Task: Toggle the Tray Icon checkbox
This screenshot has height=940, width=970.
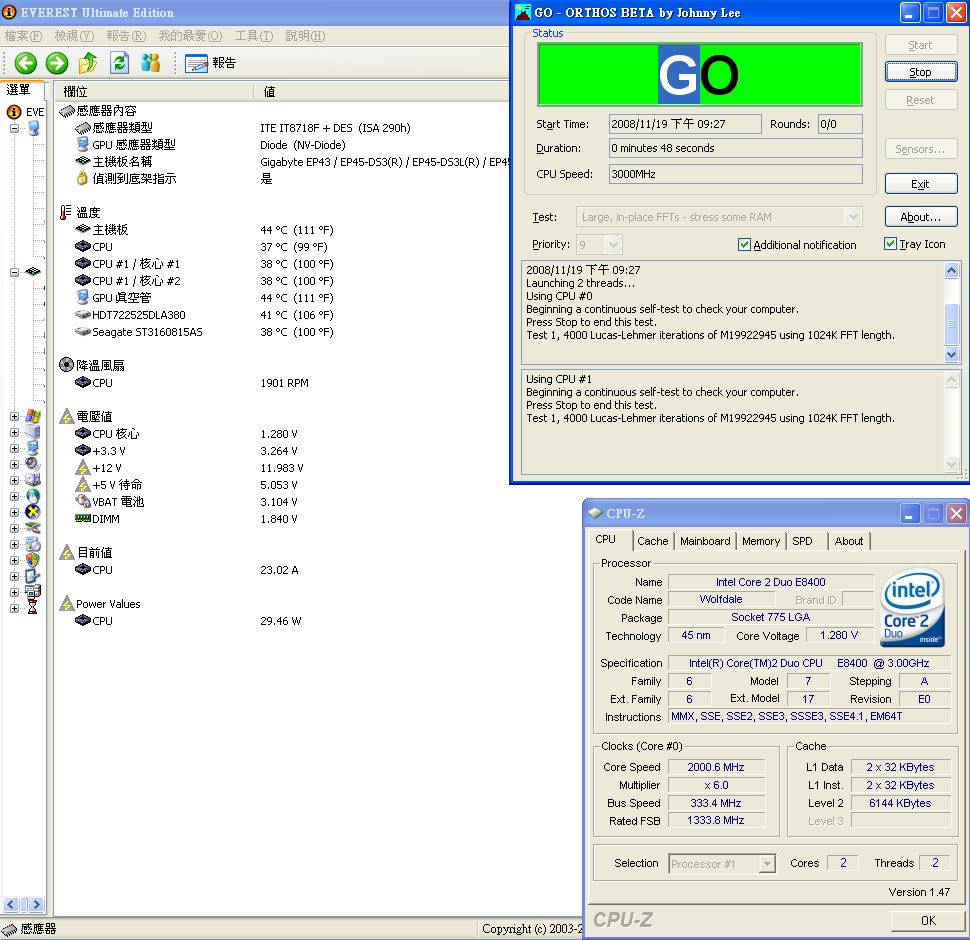Action: (x=890, y=244)
